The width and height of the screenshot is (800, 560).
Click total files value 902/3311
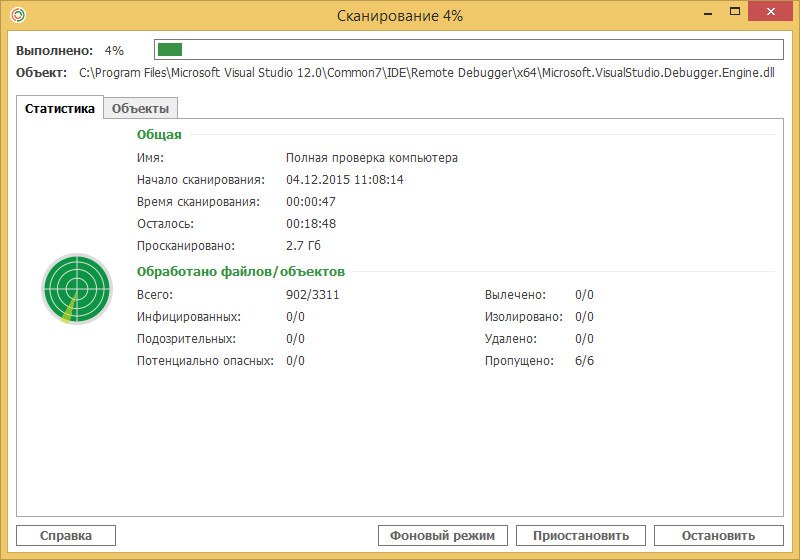[x=312, y=295]
